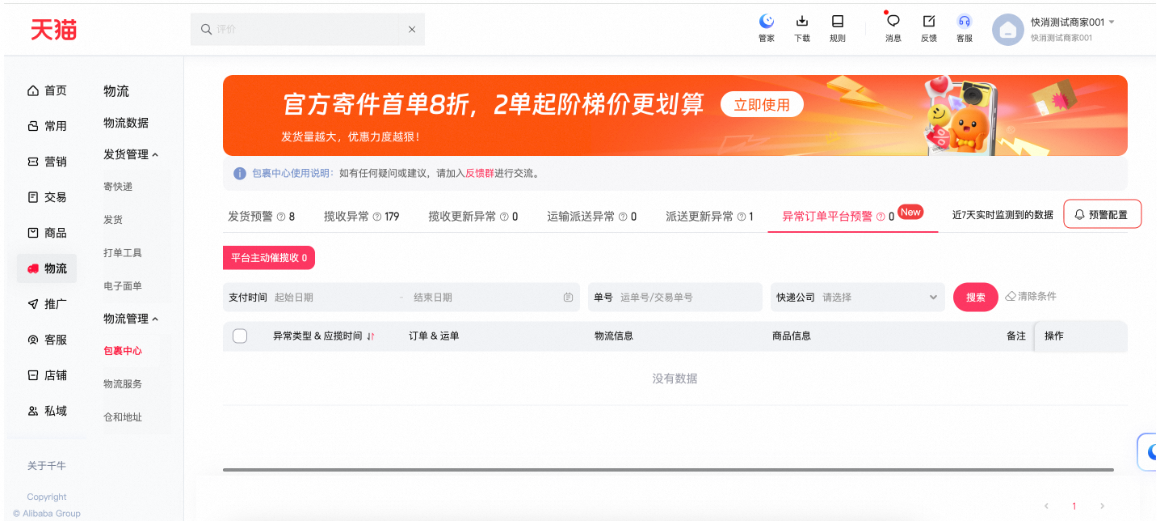Go to 首页 in the sidebar

48,91
